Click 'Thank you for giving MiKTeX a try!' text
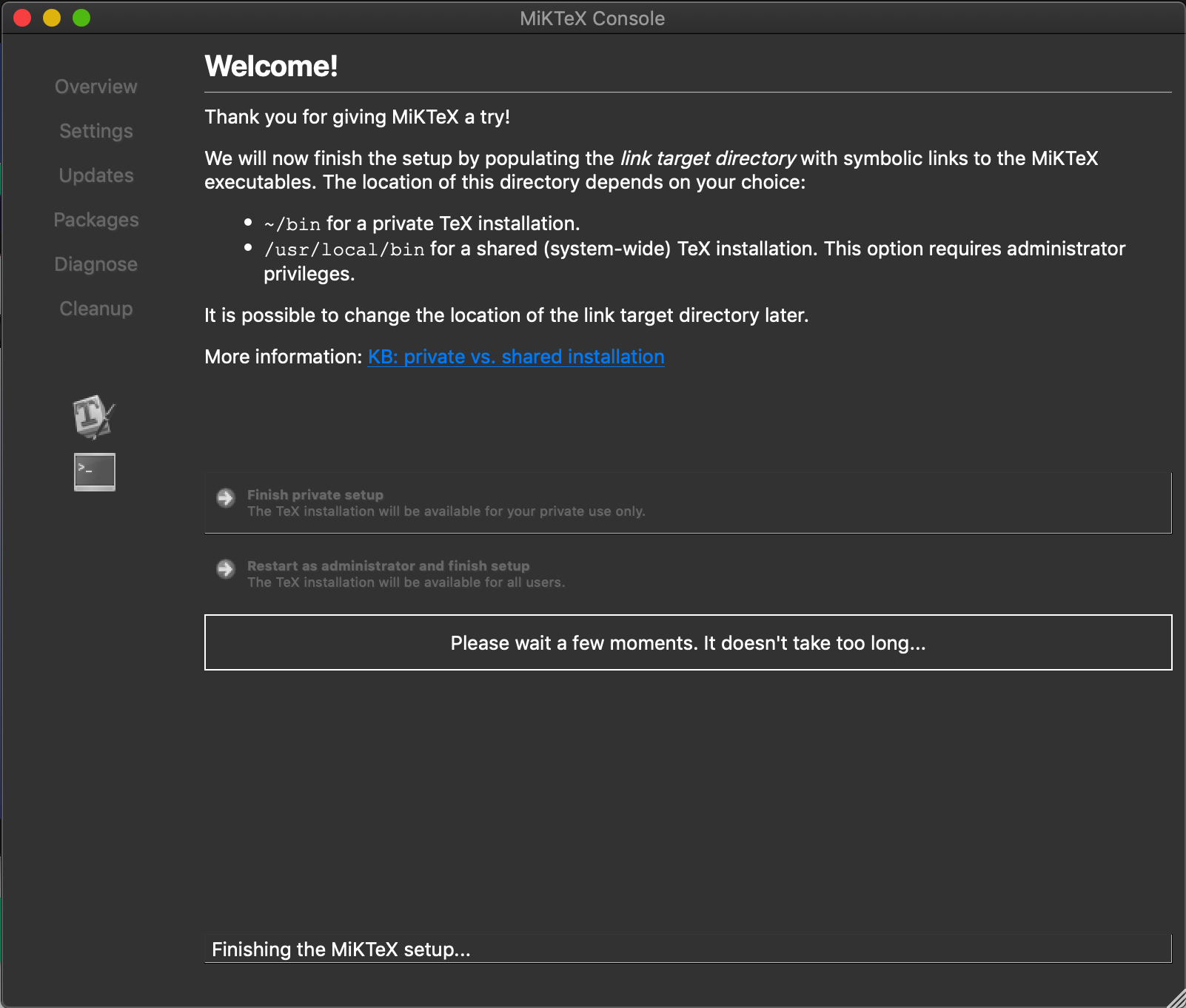 pos(357,117)
